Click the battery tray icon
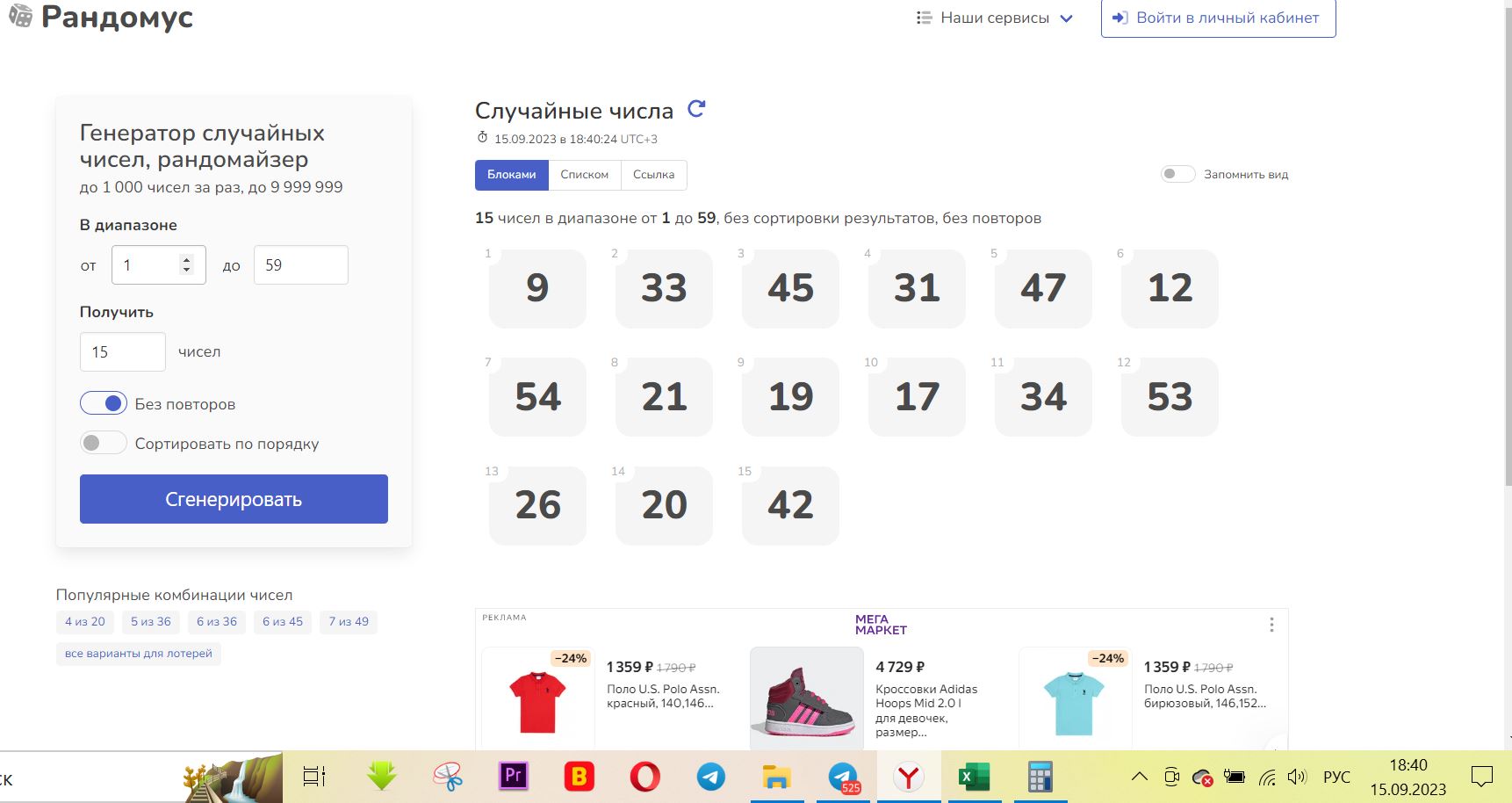Viewport: 1512px width, 803px height. pos(1235,777)
